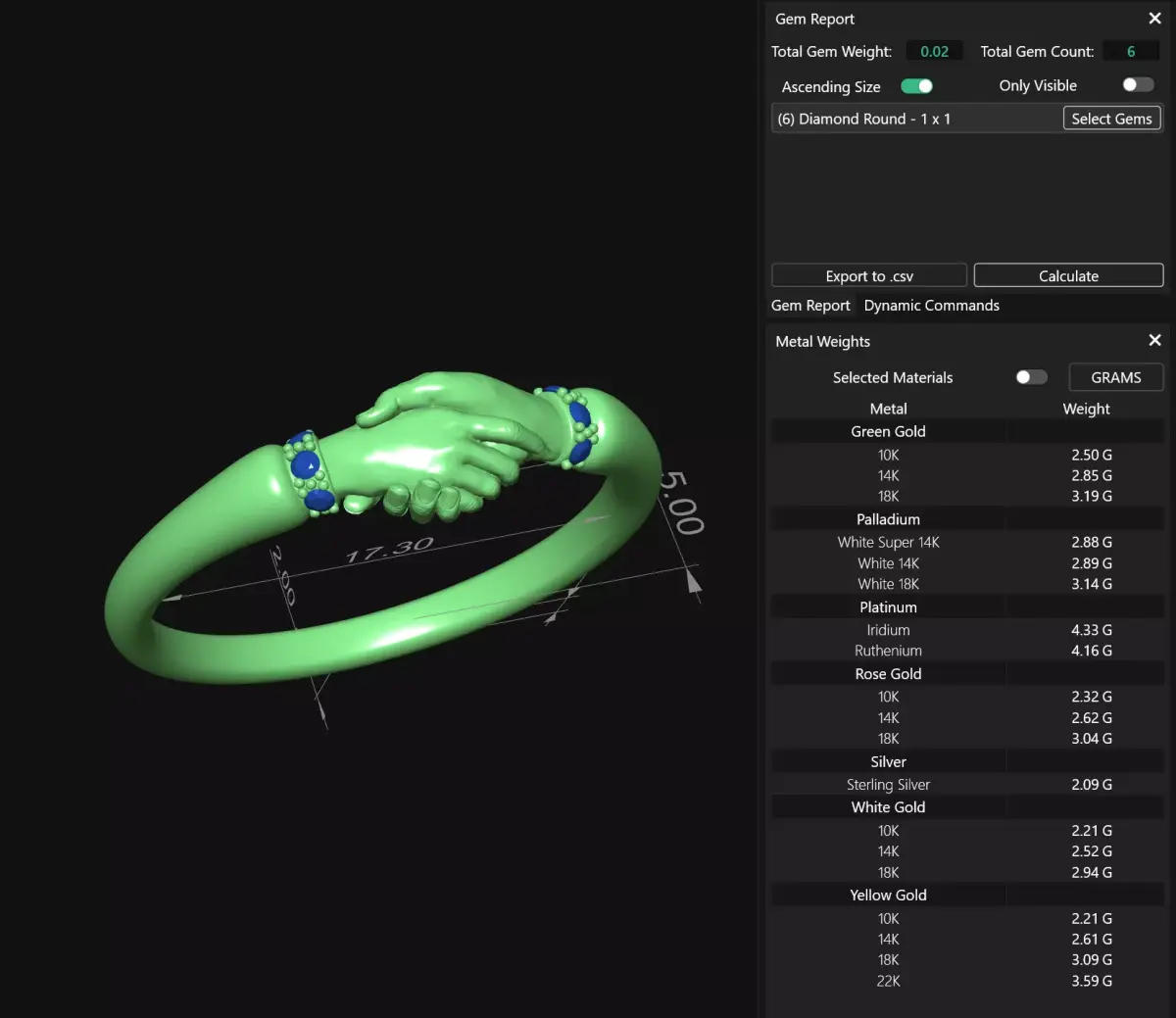Viewport: 1176px width, 1018px height.
Task: Click the Silver header row
Action: (967, 761)
